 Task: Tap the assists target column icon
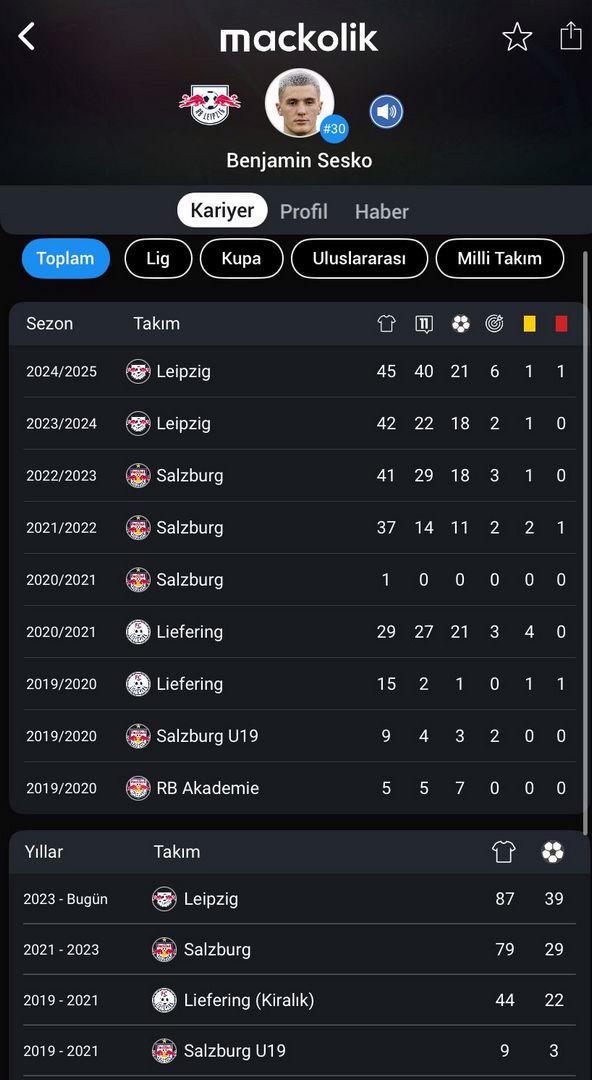494,323
